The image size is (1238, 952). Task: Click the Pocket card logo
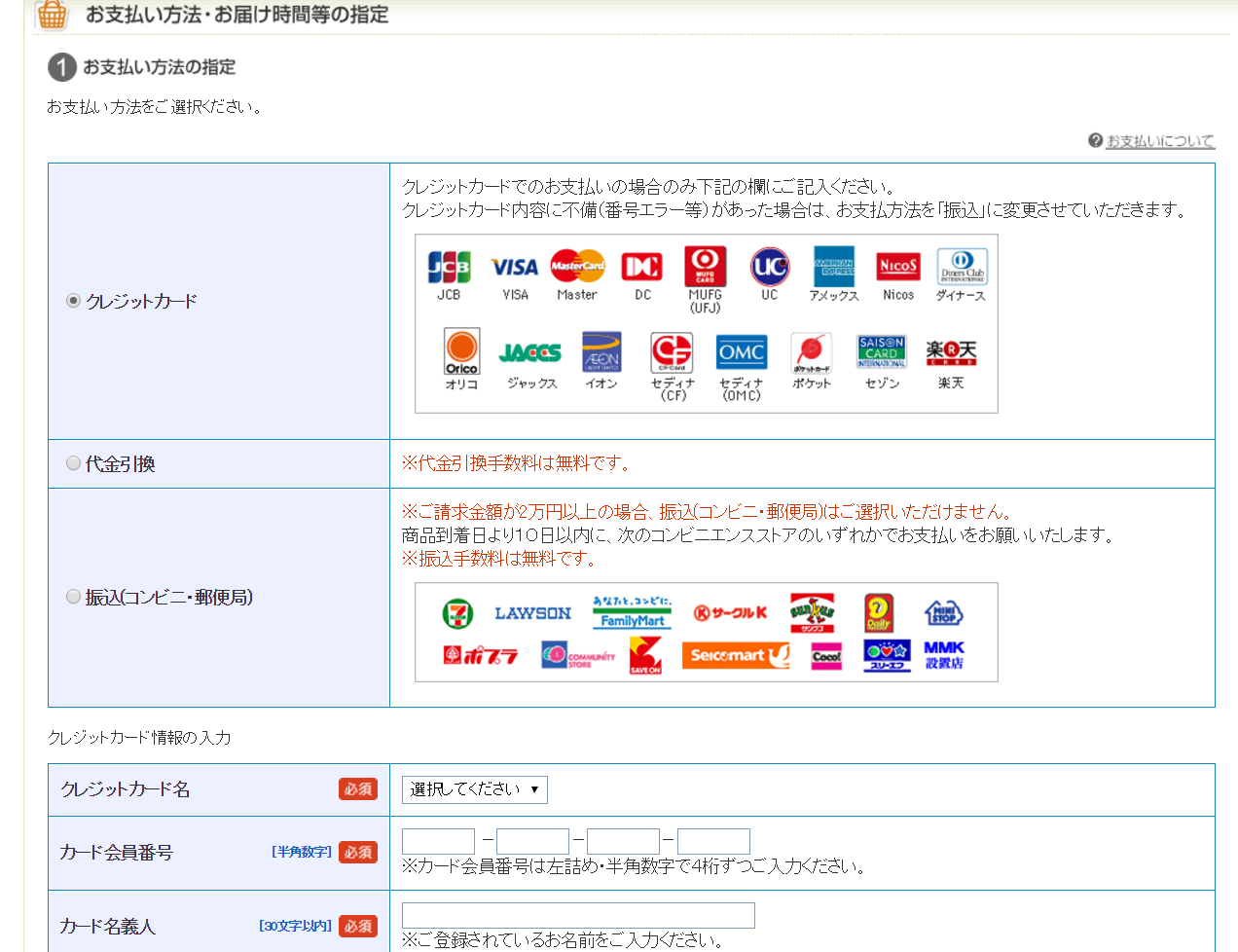811,353
